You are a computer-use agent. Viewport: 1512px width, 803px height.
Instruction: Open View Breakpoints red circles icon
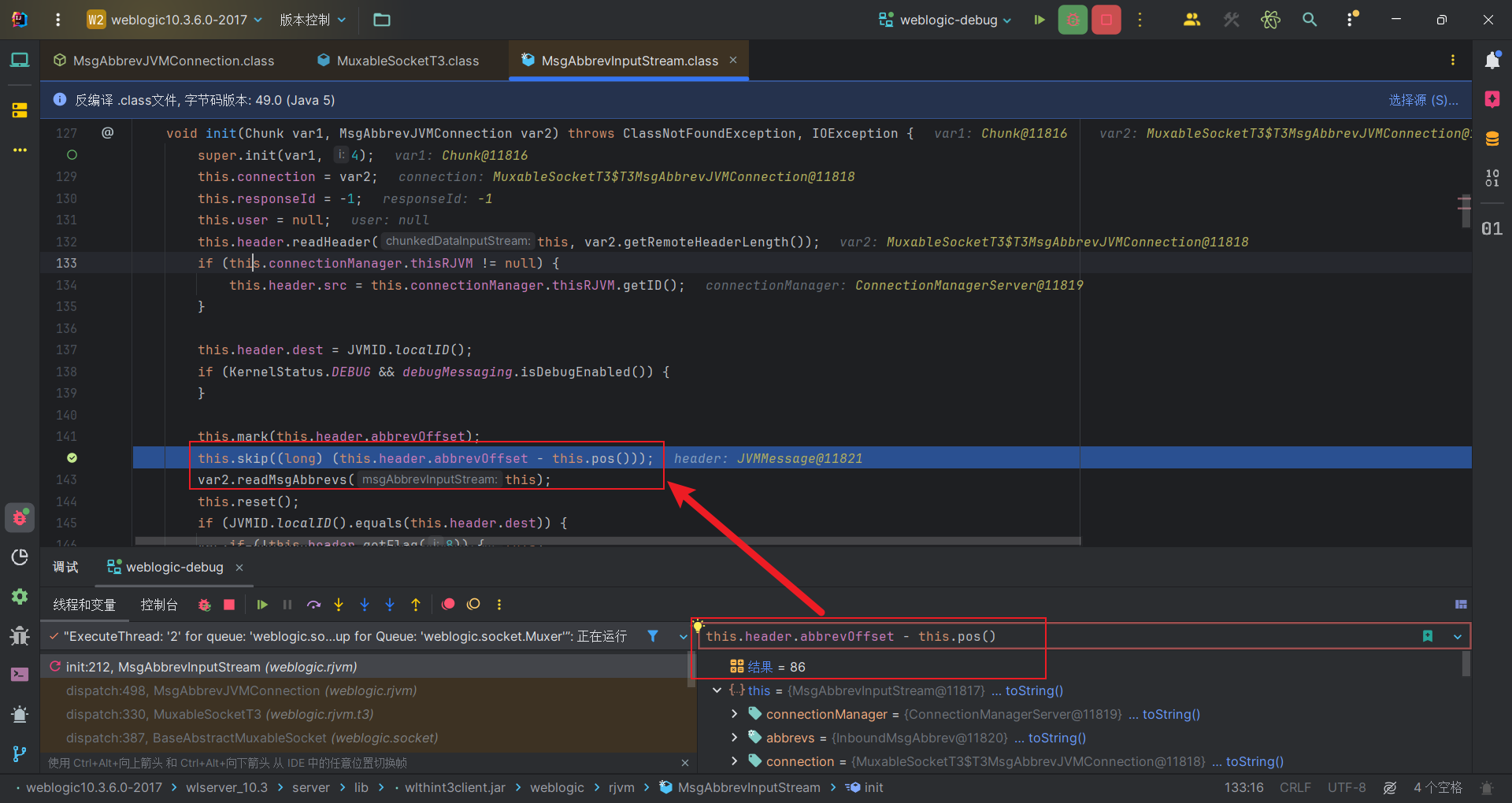(x=448, y=605)
